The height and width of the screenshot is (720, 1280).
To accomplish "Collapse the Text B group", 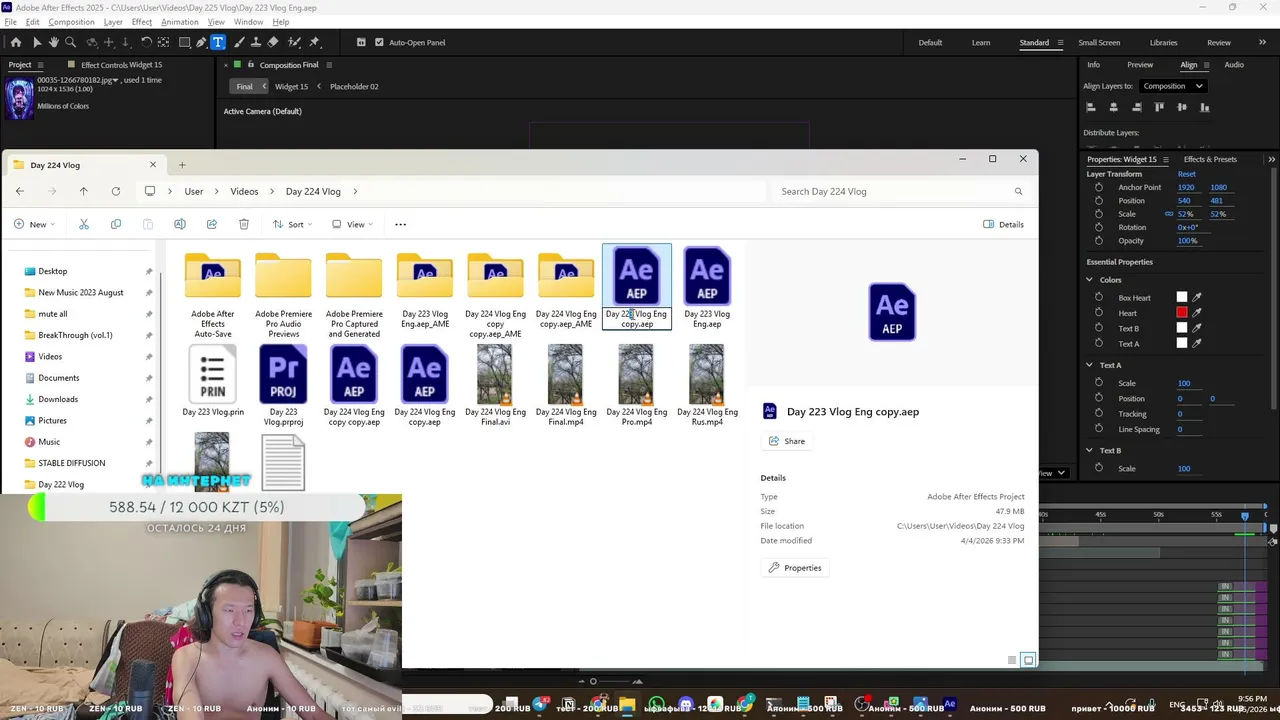I will pyautogui.click(x=1090, y=450).
